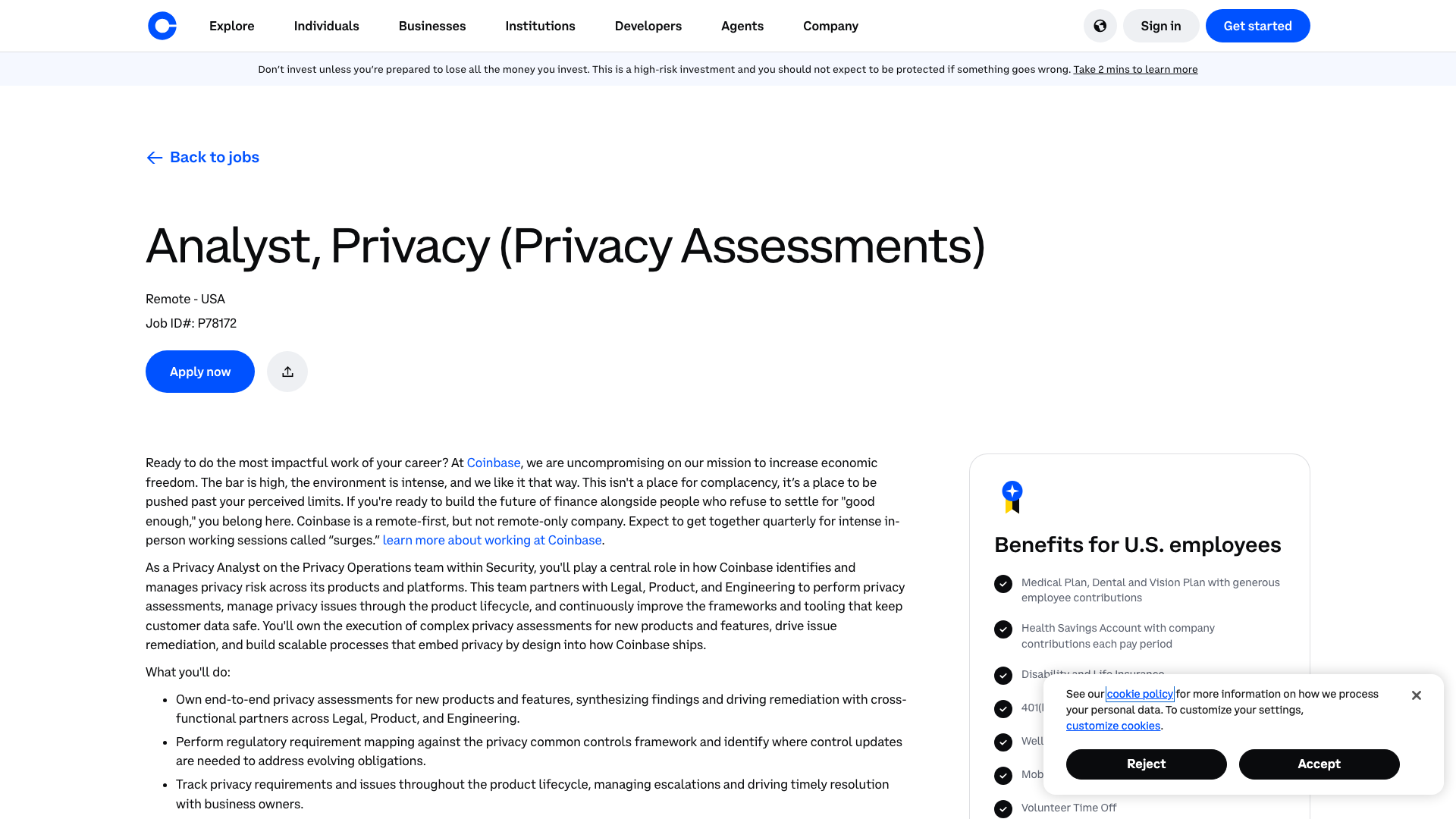
Task: Close the cookie banner with X
Action: coord(1416,695)
